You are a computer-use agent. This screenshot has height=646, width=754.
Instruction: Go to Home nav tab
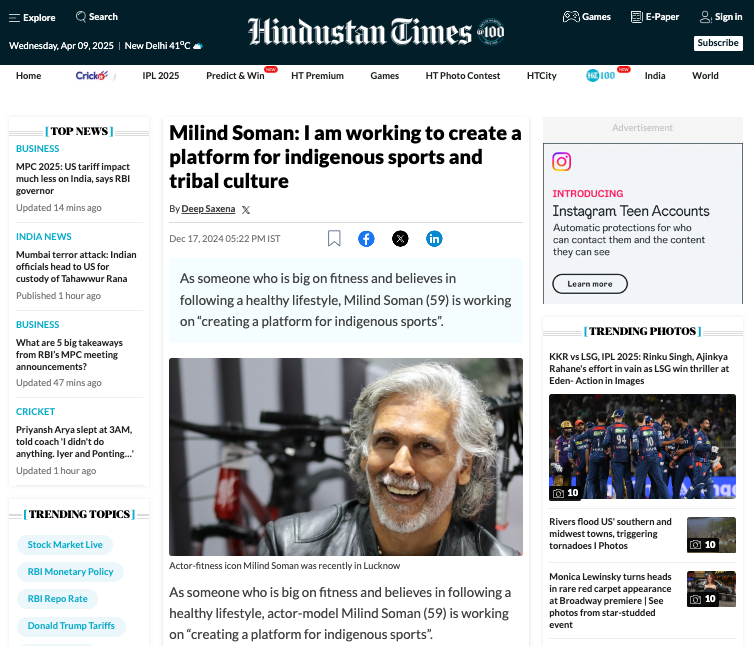[28, 76]
